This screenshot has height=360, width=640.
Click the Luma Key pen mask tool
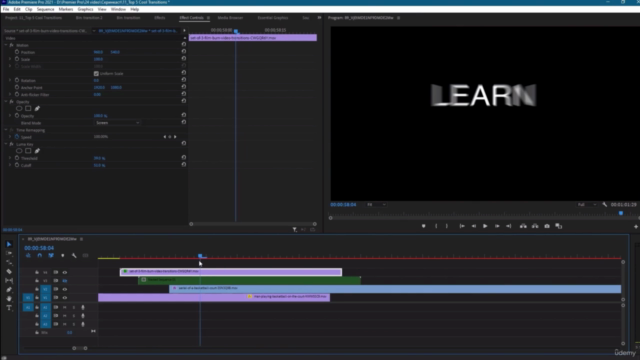click(37, 151)
